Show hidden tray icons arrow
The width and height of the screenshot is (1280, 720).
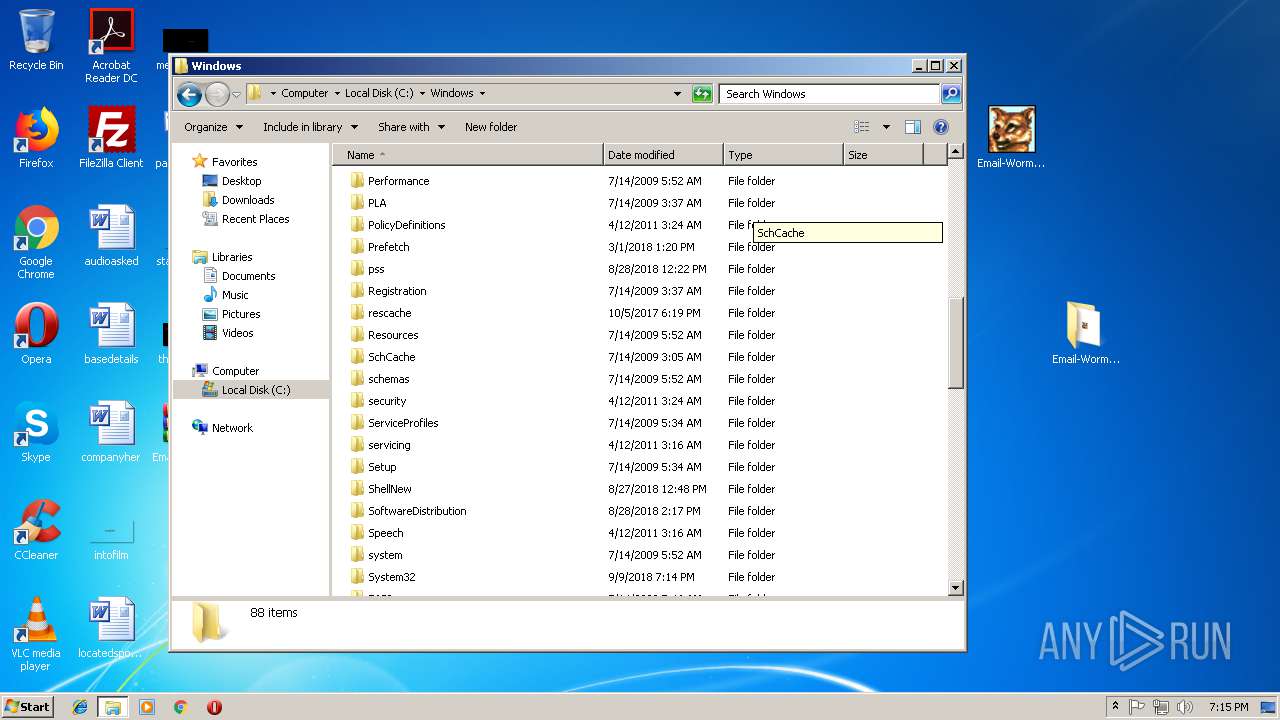click(1114, 707)
